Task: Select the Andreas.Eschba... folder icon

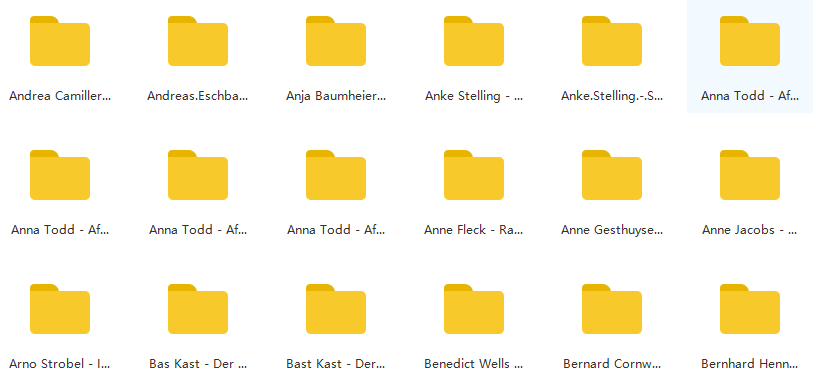Action: [198, 41]
